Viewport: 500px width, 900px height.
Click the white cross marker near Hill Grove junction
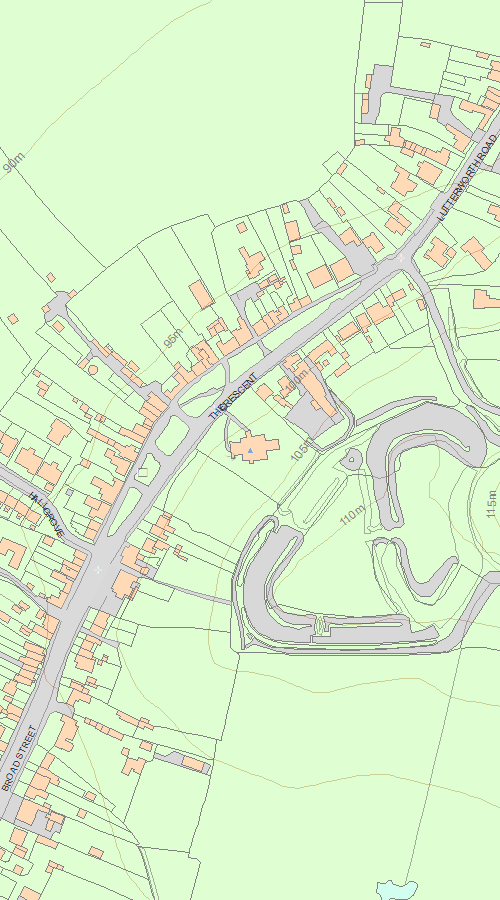[x=98, y=569]
